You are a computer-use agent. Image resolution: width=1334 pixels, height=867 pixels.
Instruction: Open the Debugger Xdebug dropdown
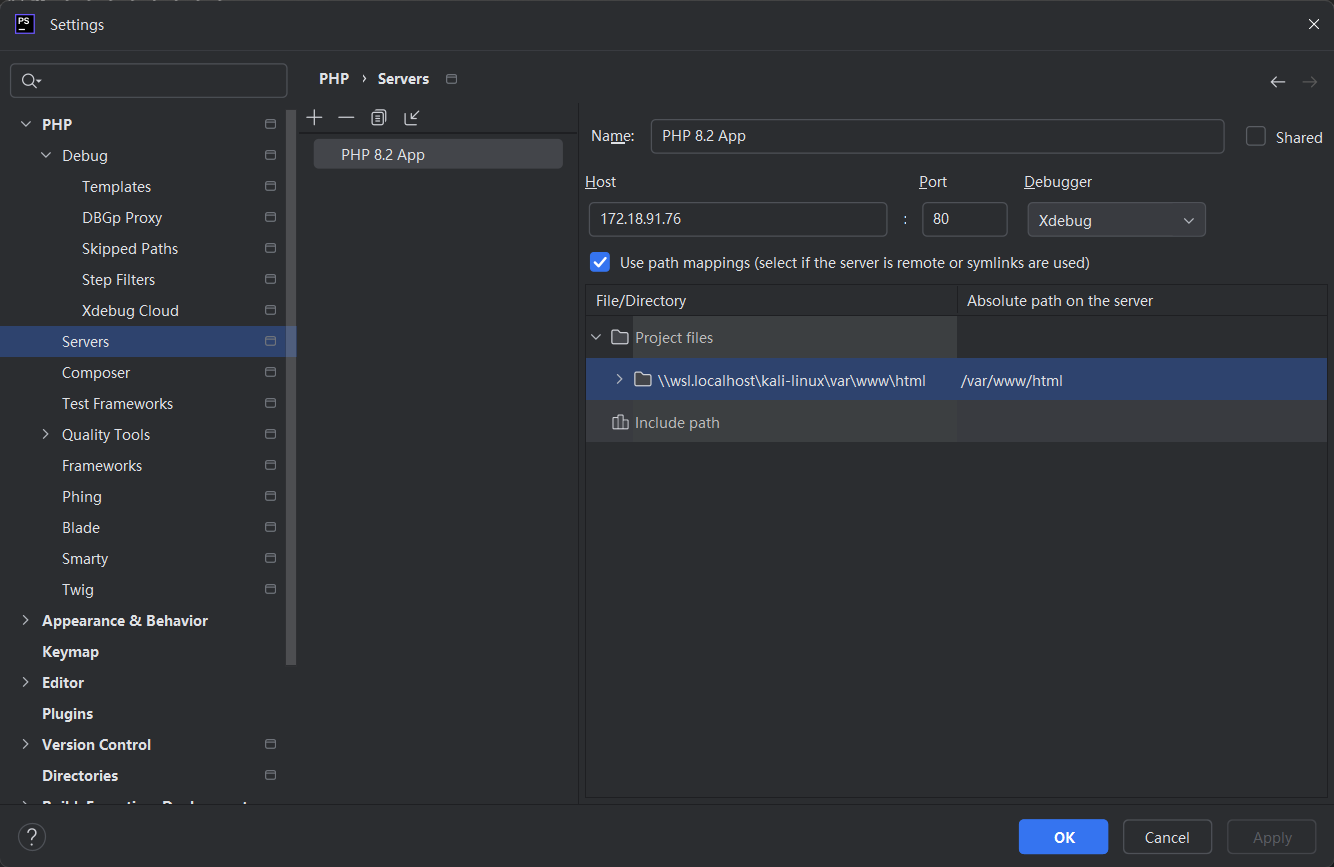coord(1116,220)
